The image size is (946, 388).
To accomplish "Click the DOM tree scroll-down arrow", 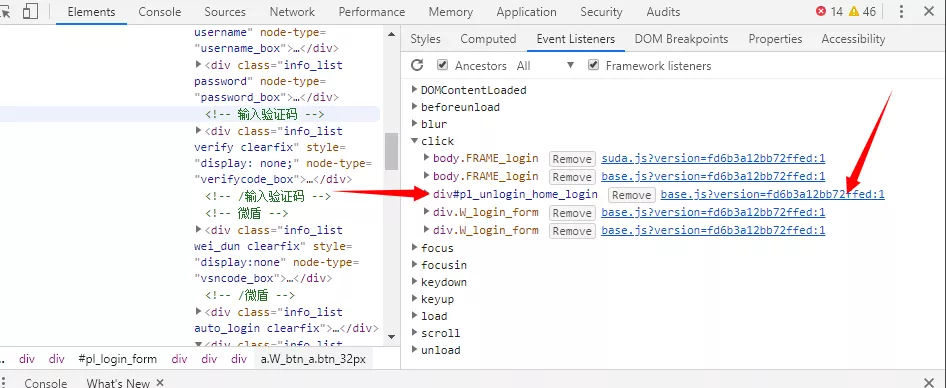I will click(391, 337).
